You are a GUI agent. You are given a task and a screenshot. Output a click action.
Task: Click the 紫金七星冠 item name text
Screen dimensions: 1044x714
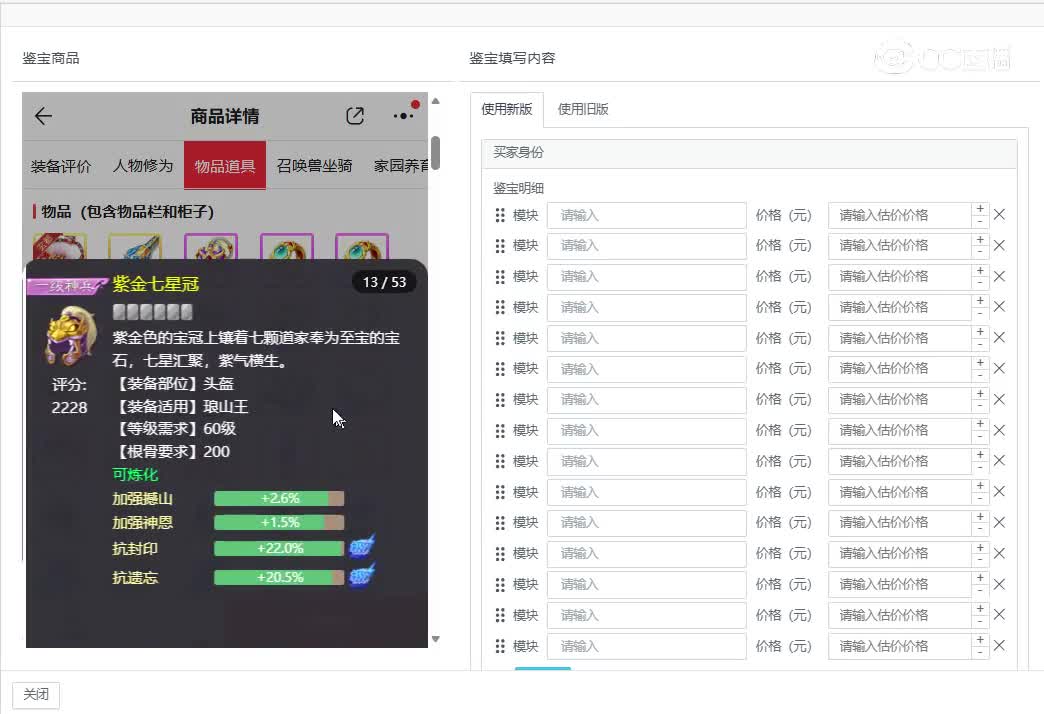click(156, 284)
